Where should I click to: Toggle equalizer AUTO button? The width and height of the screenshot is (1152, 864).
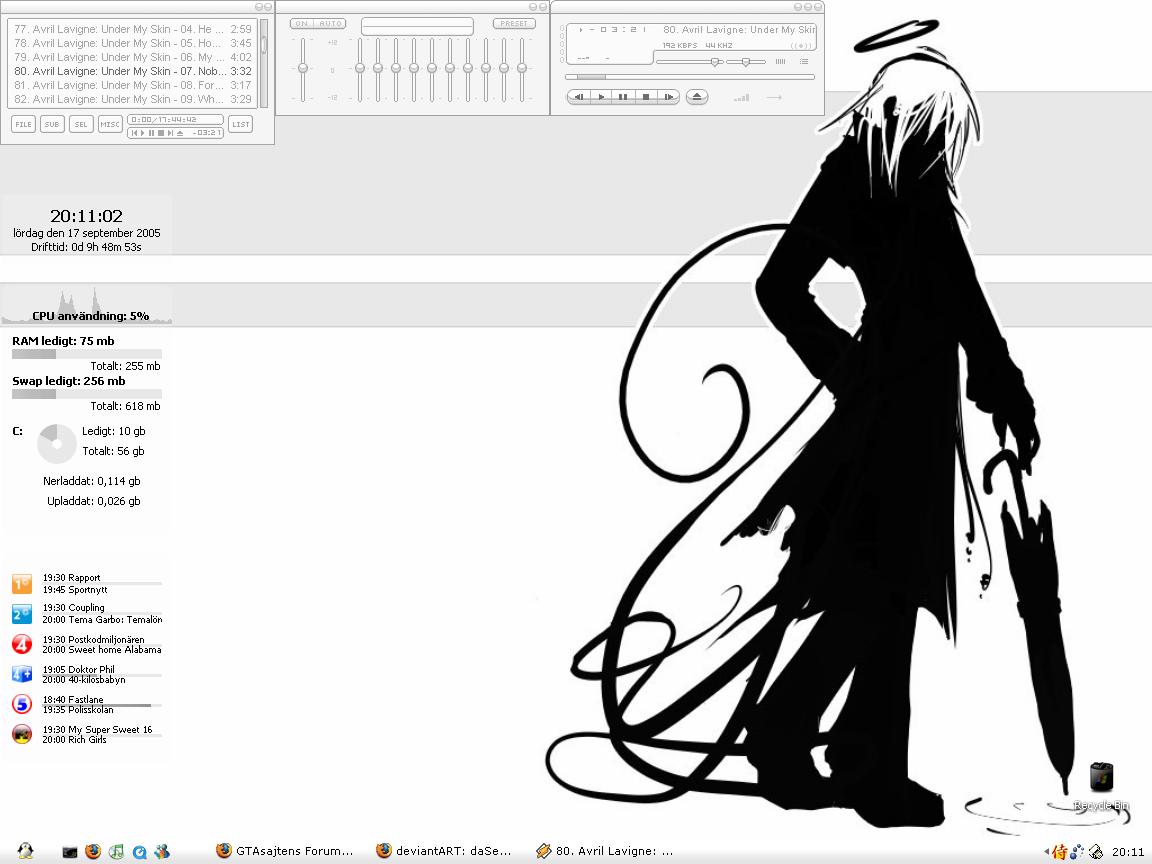(x=330, y=24)
